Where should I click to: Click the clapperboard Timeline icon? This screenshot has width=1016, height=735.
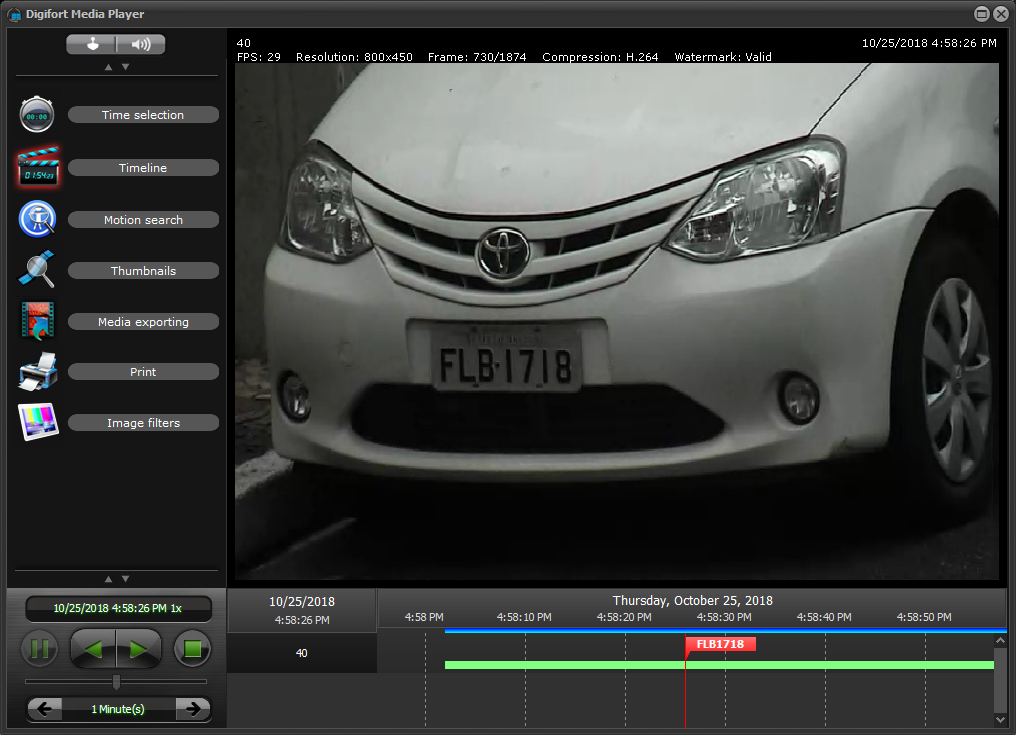38,167
